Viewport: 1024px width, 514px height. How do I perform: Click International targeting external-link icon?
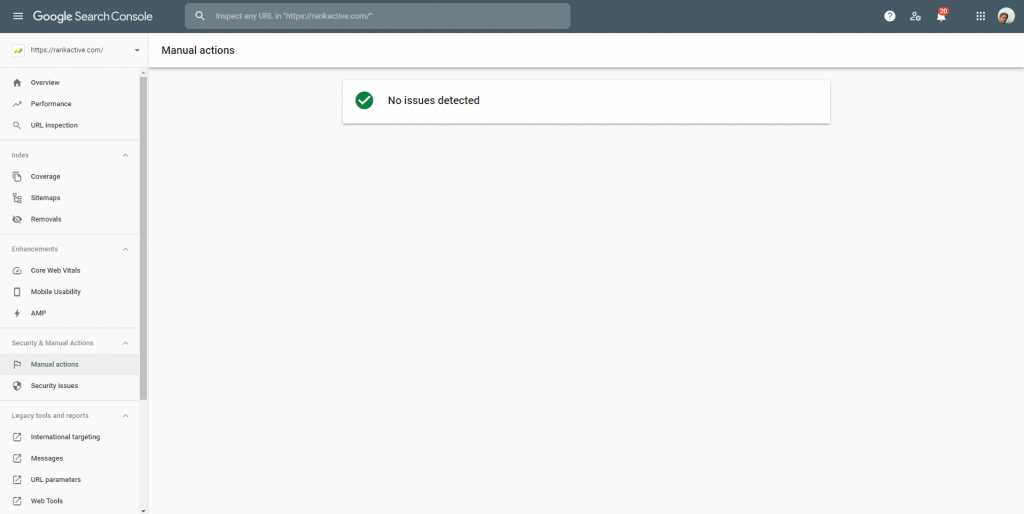pos(17,437)
